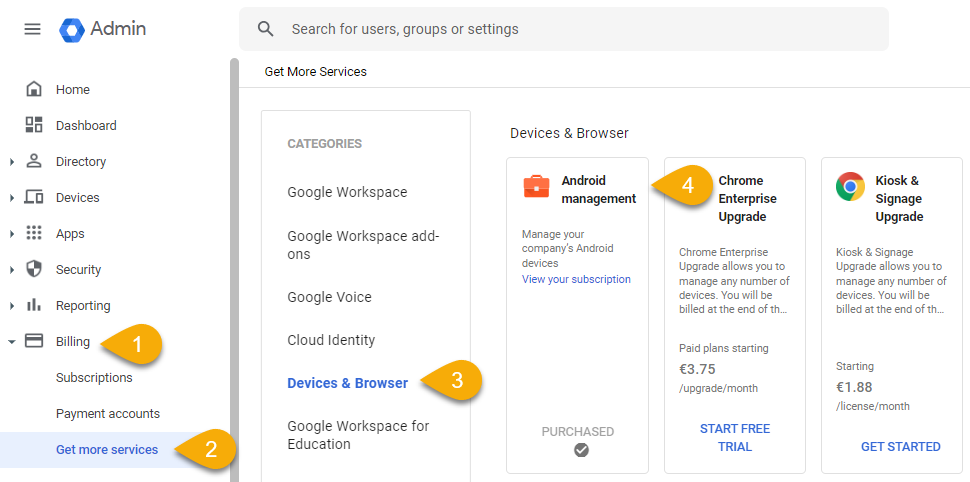The height and width of the screenshot is (482, 970).
Task: Select the Devices & Browser category
Action: point(347,383)
